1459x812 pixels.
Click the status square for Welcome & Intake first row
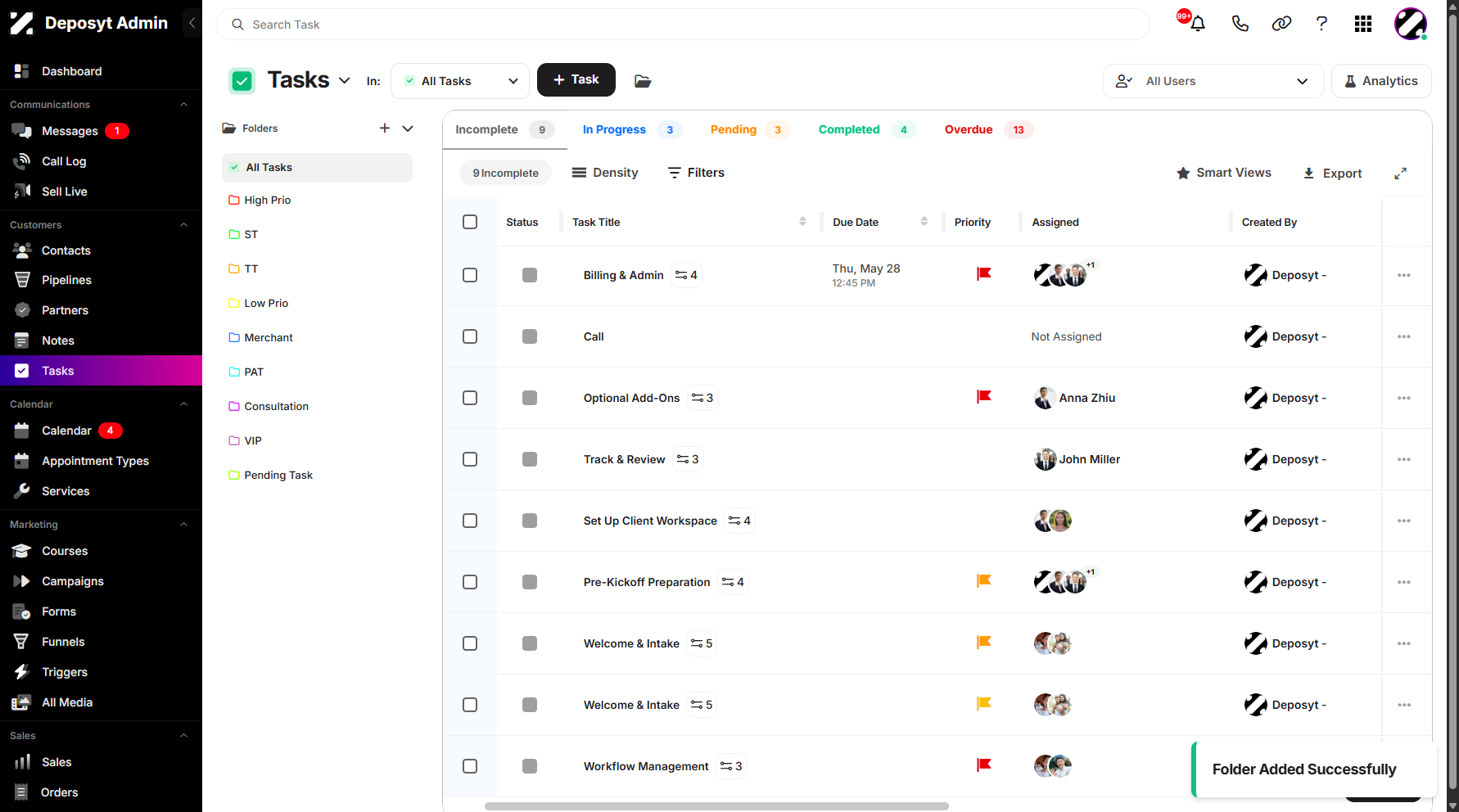530,643
